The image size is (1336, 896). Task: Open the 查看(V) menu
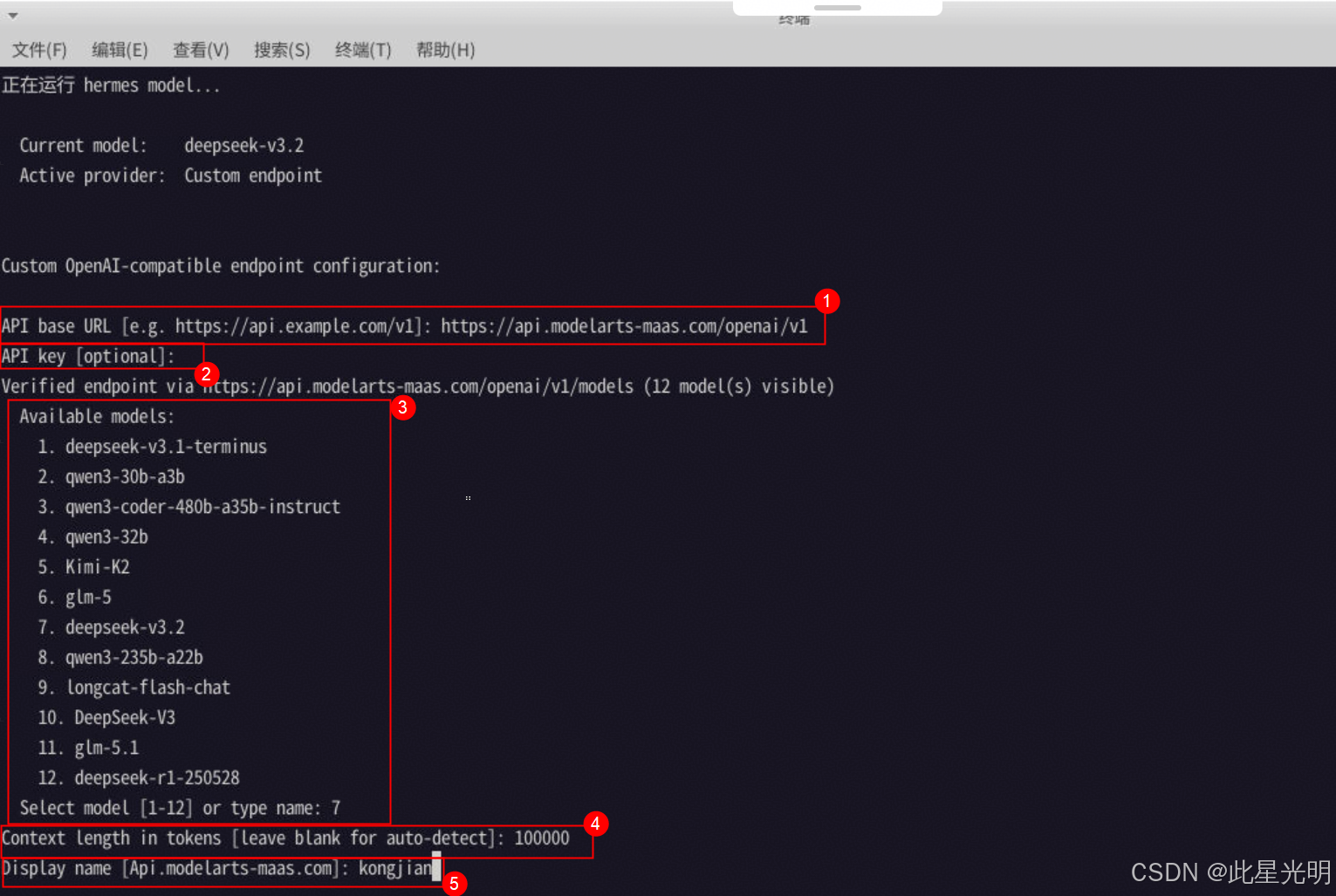[201, 50]
